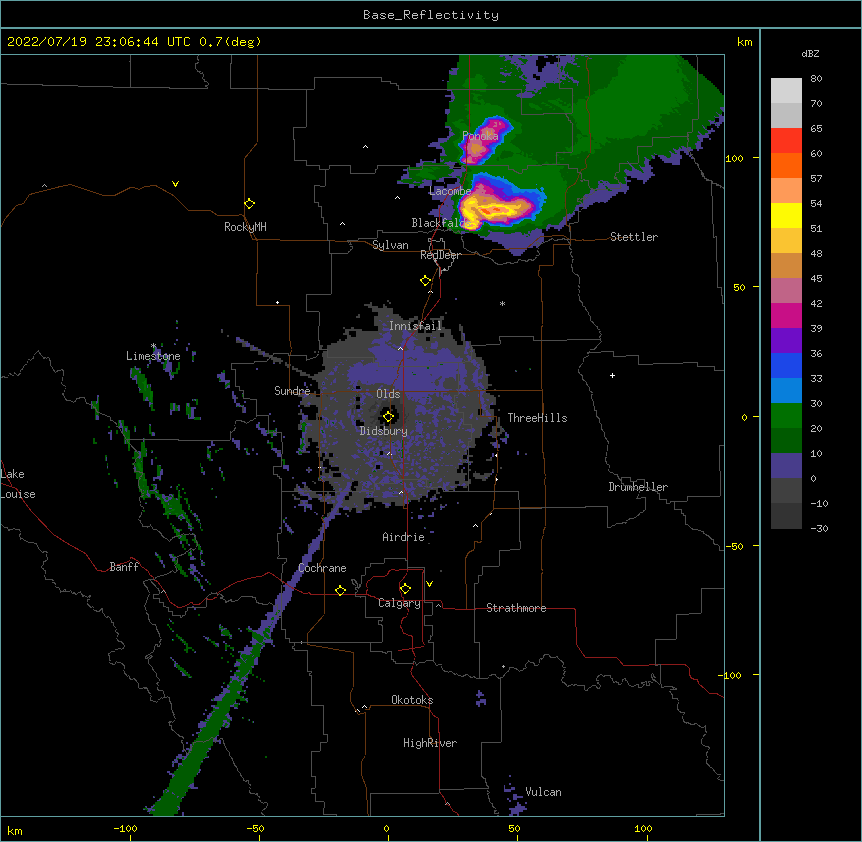Click the yellow 54 dBZ color swatch
862x842 pixels.
[786, 215]
